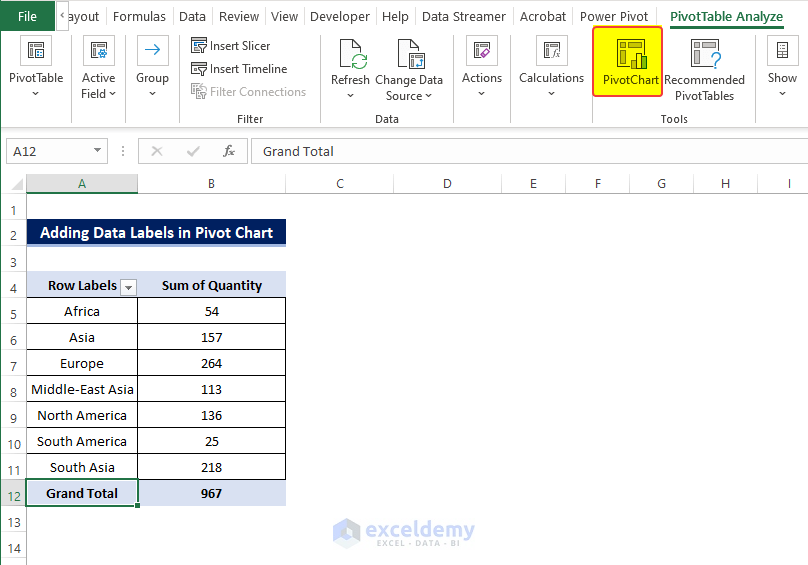
Task: Select the title cell Adding Data Labels
Action: [x=156, y=232]
